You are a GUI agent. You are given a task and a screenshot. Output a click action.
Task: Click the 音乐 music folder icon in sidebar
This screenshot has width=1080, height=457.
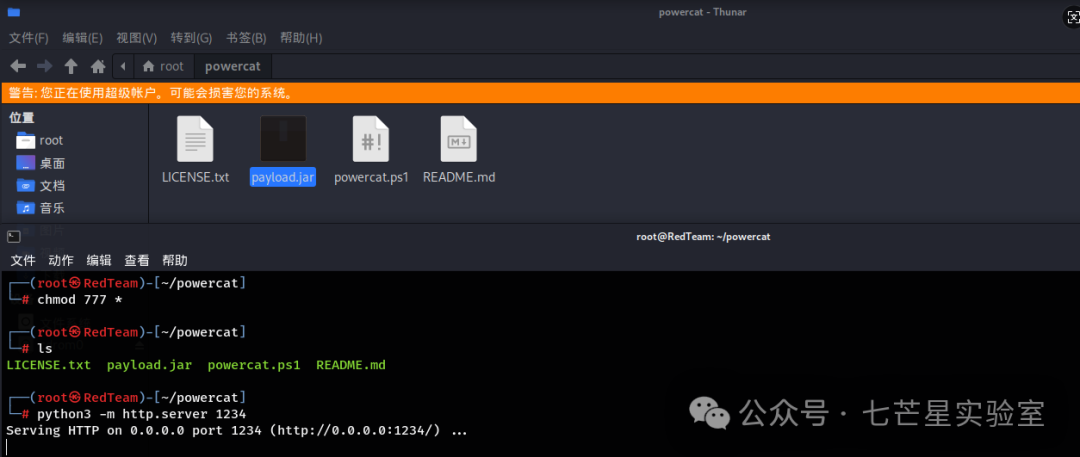click(x=25, y=208)
